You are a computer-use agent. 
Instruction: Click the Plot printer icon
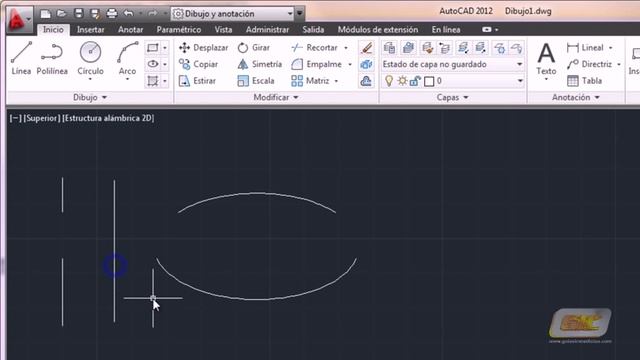[111, 14]
